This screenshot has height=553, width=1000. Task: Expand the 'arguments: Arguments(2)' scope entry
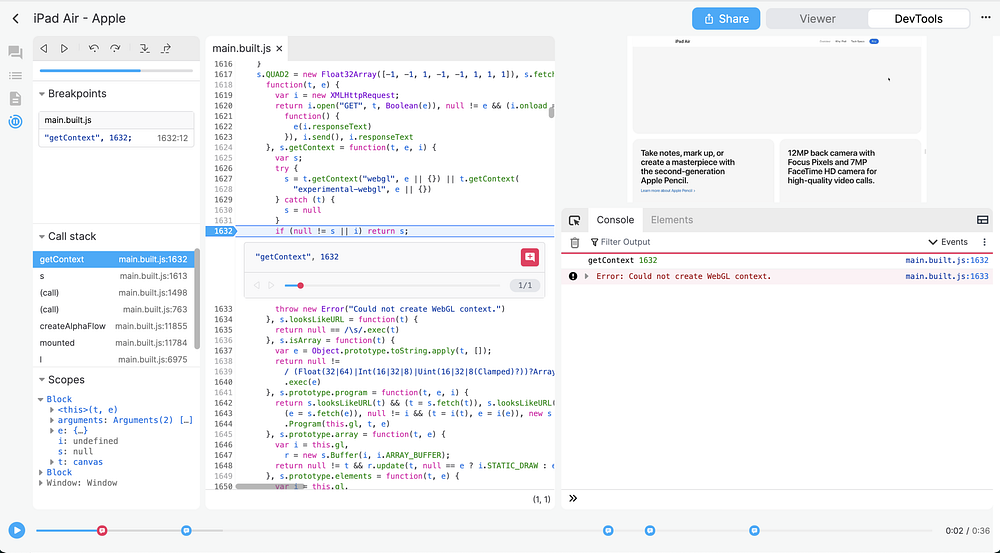(52, 421)
